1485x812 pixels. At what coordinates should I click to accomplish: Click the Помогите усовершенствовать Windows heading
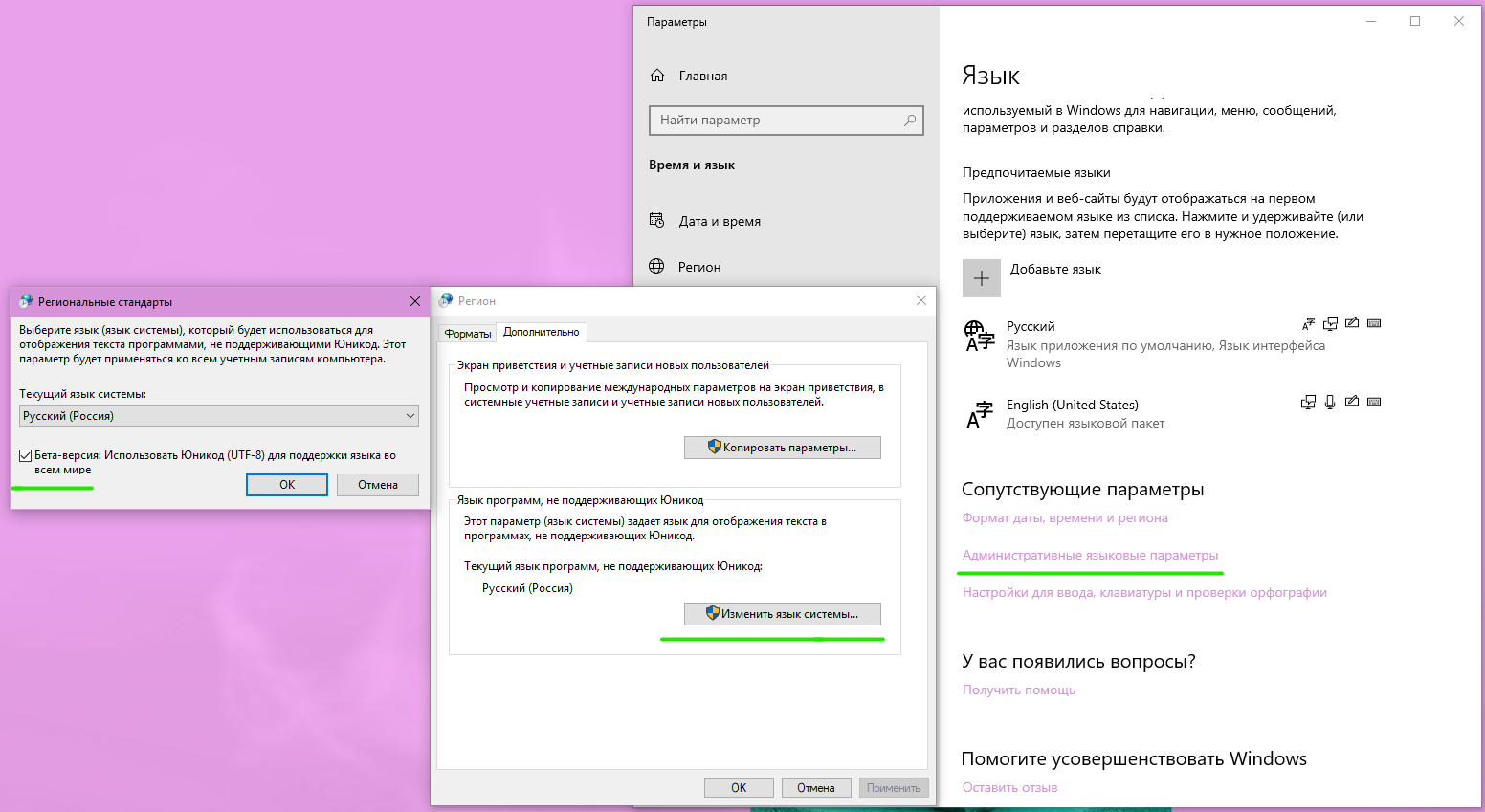point(1134,759)
